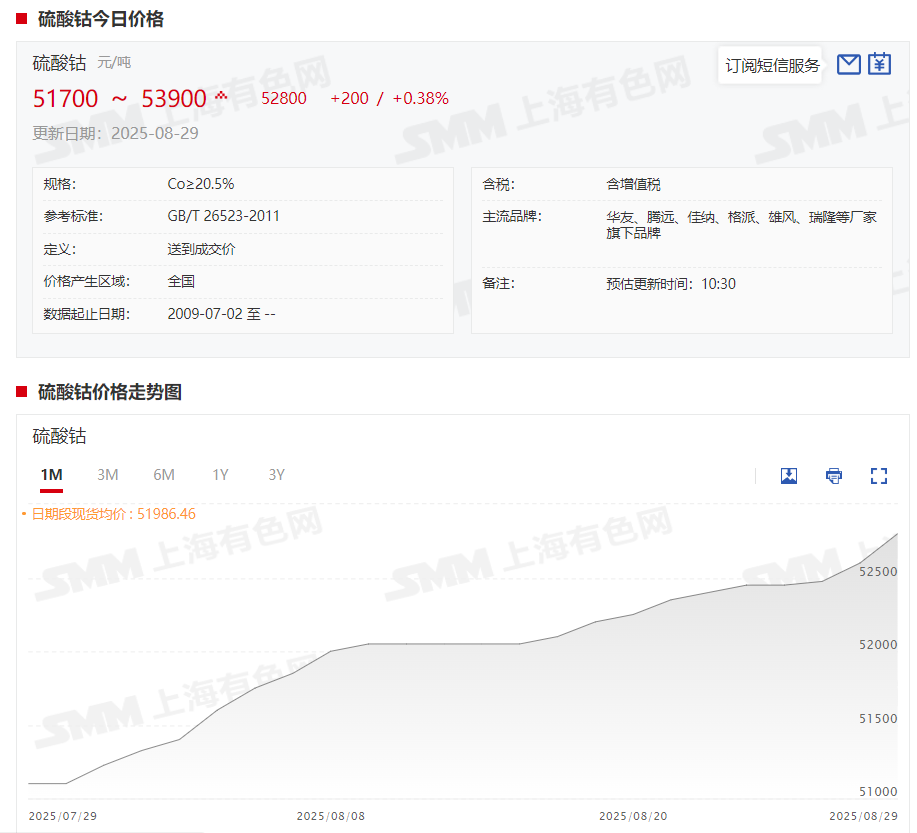Click the red up-arrow beside the price range

[221, 96]
